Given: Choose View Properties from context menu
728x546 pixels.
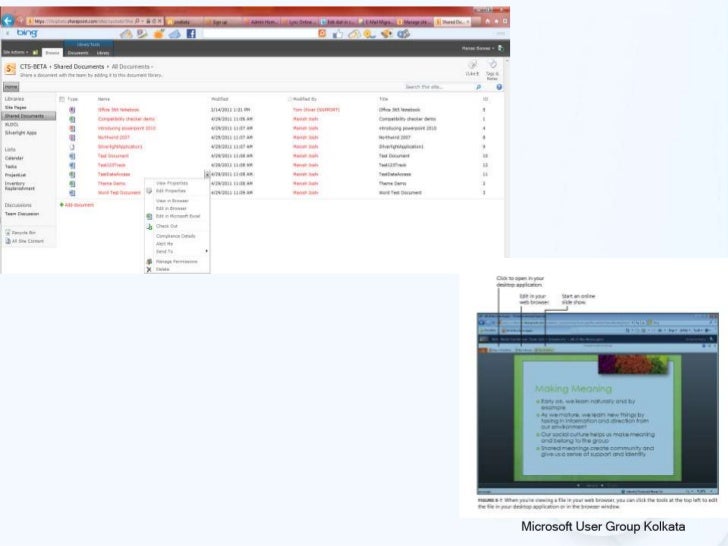Looking at the screenshot, I should point(172,183).
